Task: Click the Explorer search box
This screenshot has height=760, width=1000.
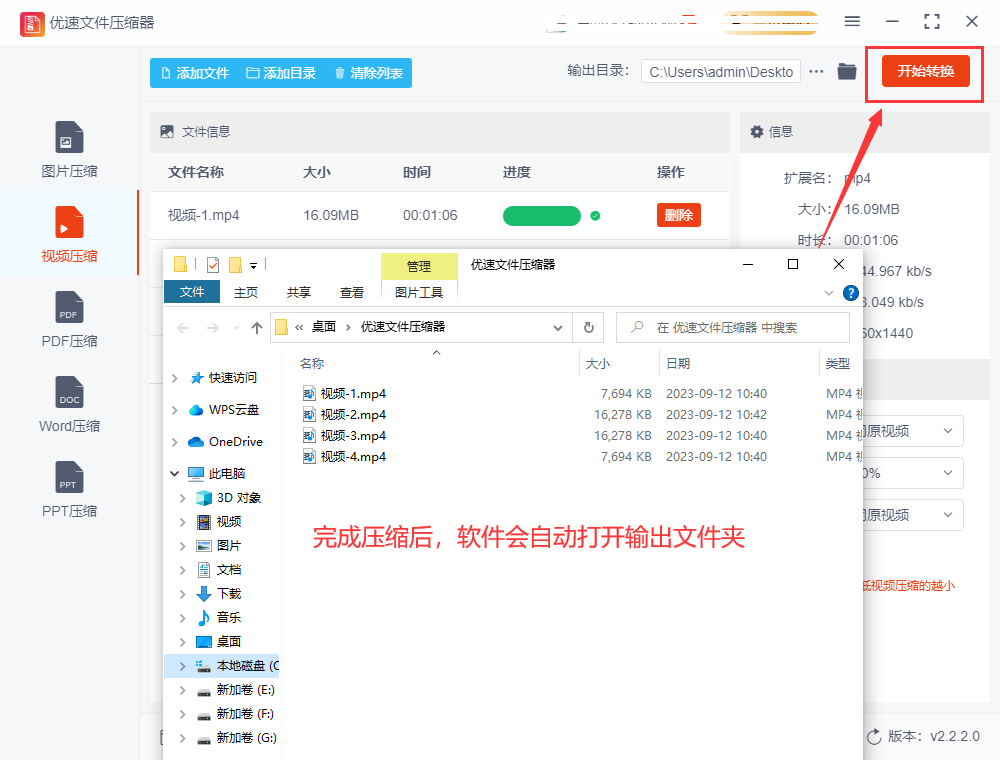Action: [733, 328]
